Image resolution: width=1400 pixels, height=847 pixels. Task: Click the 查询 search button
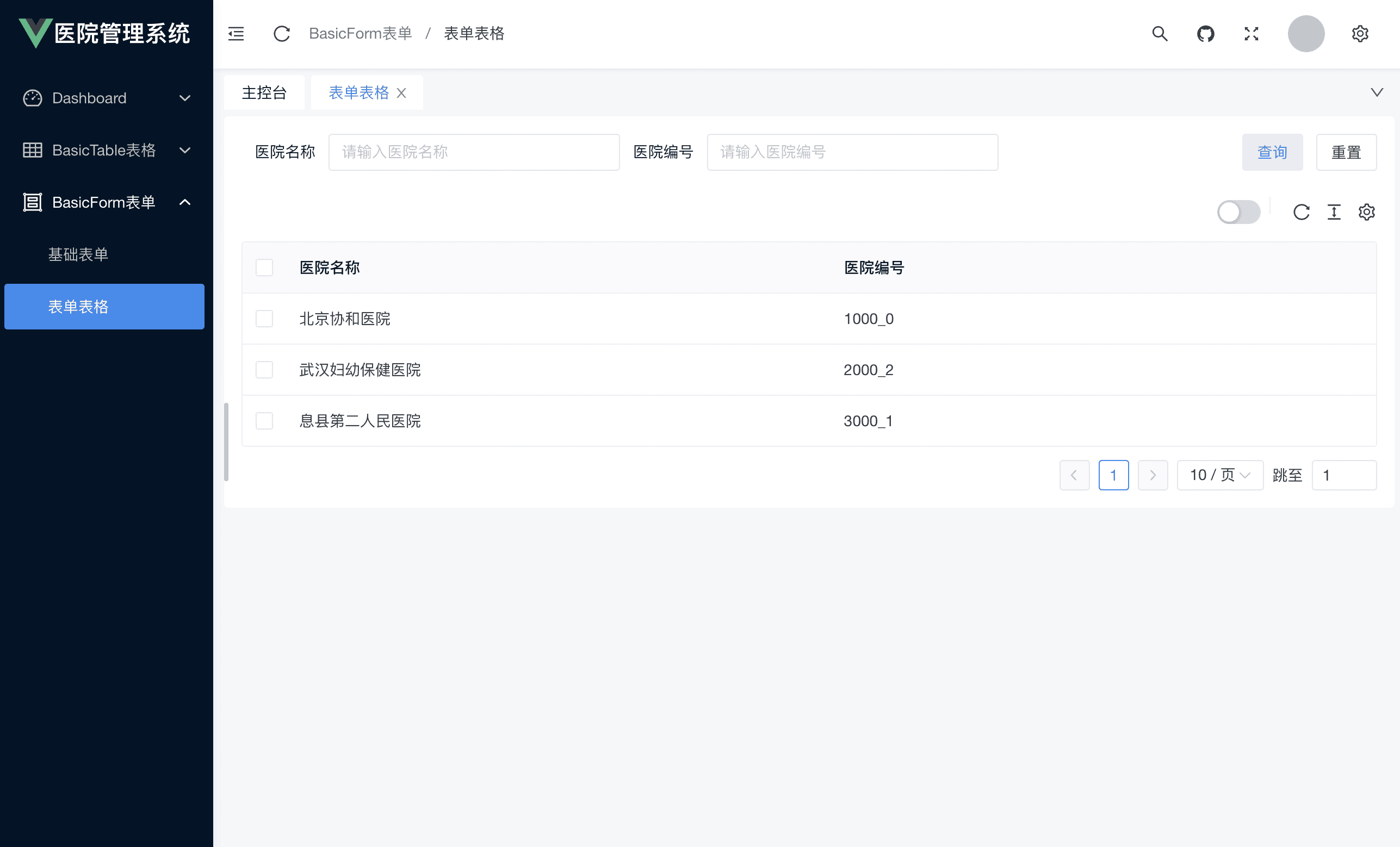point(1272,152)
